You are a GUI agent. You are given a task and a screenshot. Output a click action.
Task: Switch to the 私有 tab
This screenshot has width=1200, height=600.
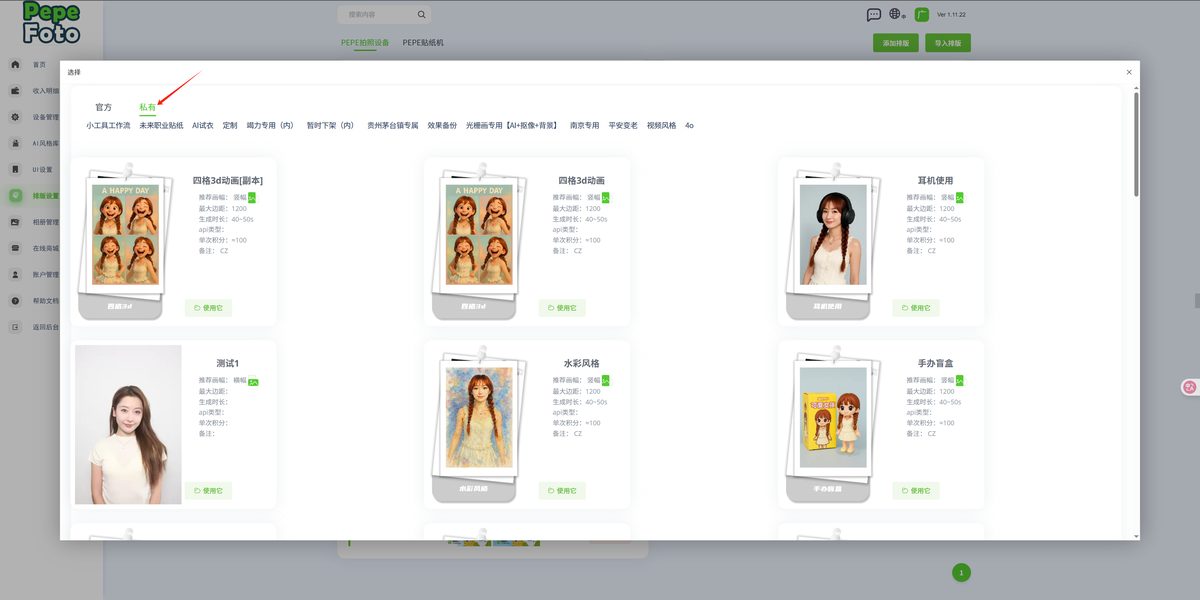[x=147, y=107]
